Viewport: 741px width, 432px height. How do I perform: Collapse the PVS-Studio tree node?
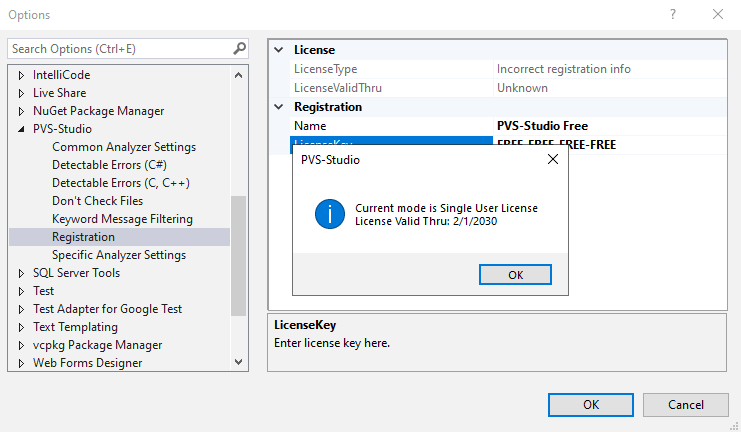(x=22, y=129)
